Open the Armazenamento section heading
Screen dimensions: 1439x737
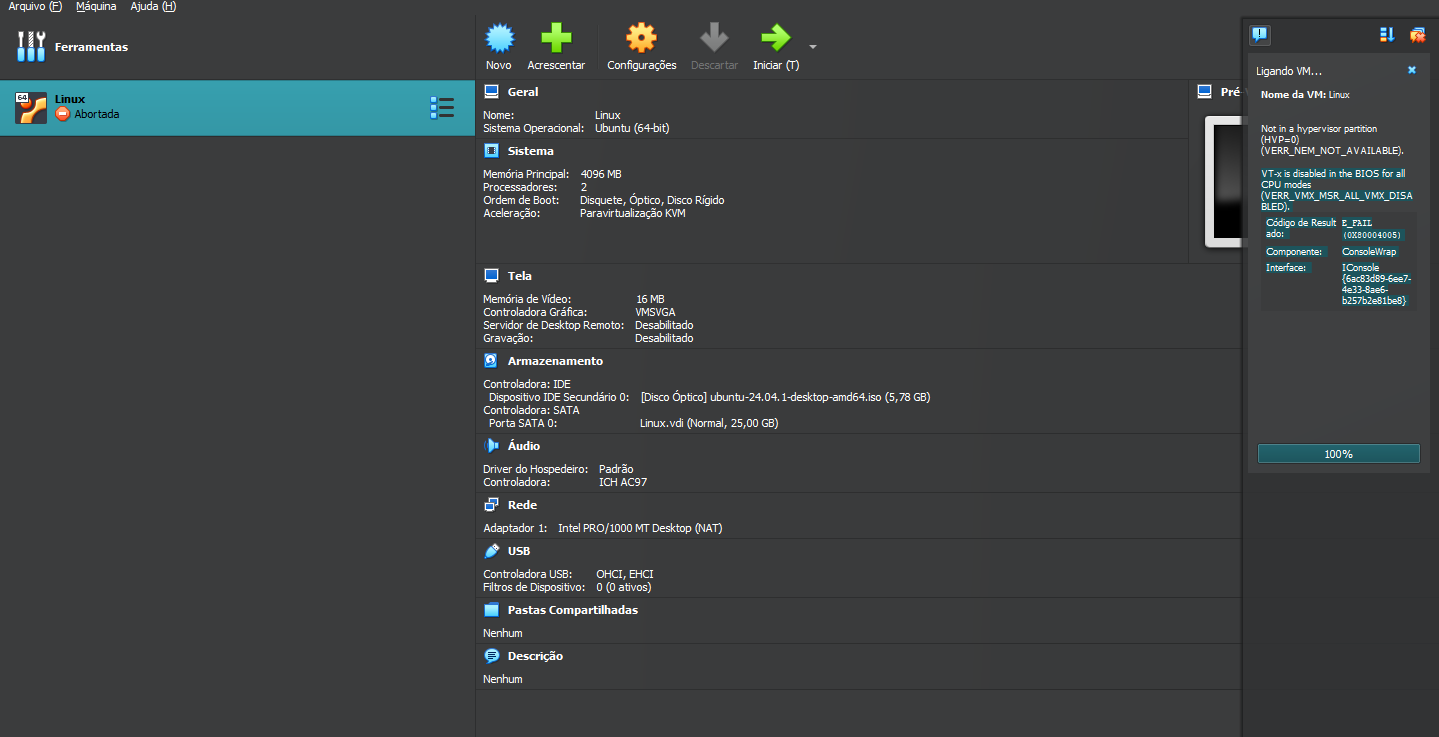point(555,361)
